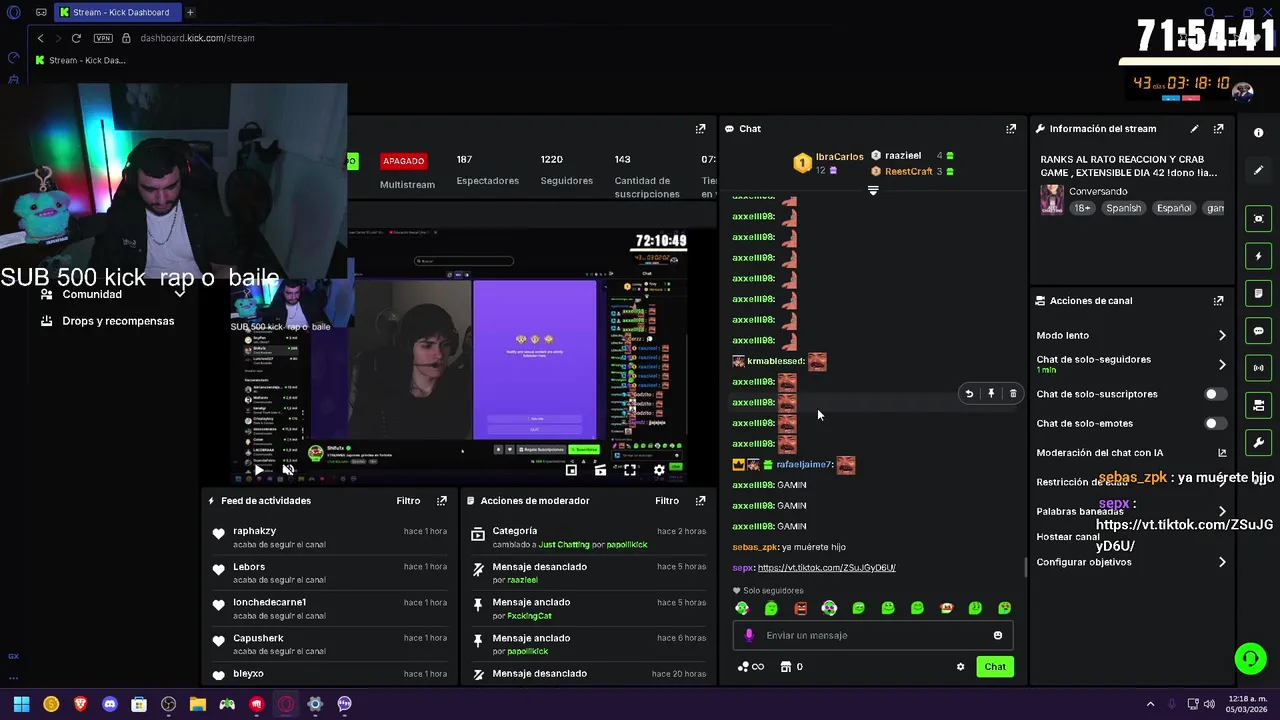Screen dimensions: 1280x720
Task: Click the hovered message's reply arrow icon
Action: 969,394
